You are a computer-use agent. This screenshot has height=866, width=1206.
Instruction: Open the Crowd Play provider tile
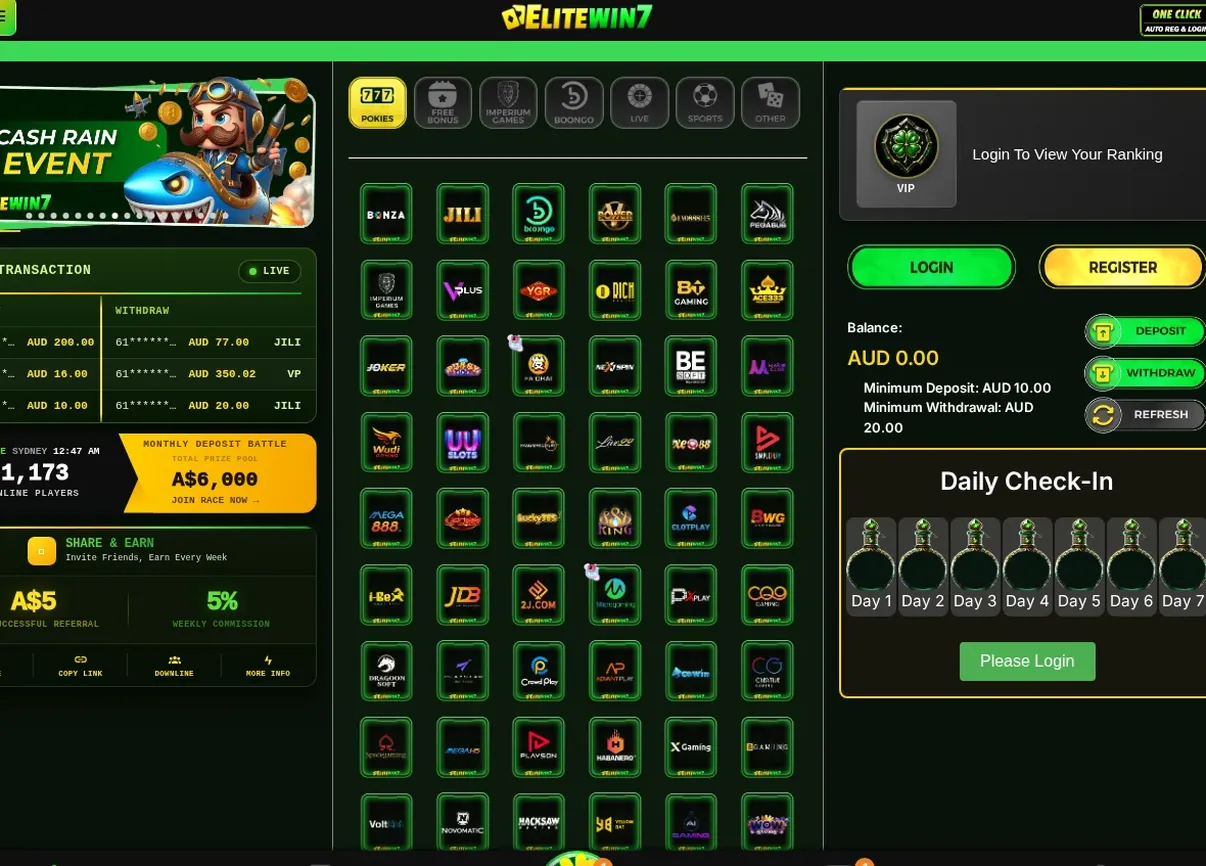(x=538, y=671)
